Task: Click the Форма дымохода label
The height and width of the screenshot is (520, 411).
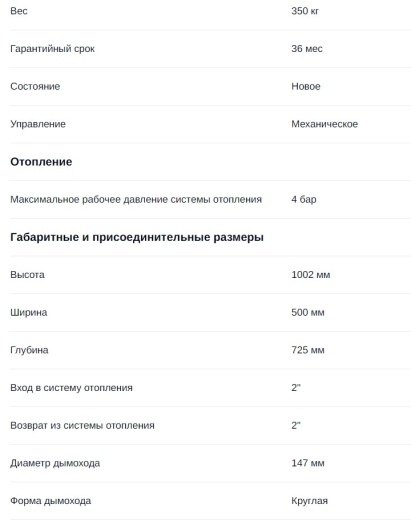Action: tap(51, 501)
